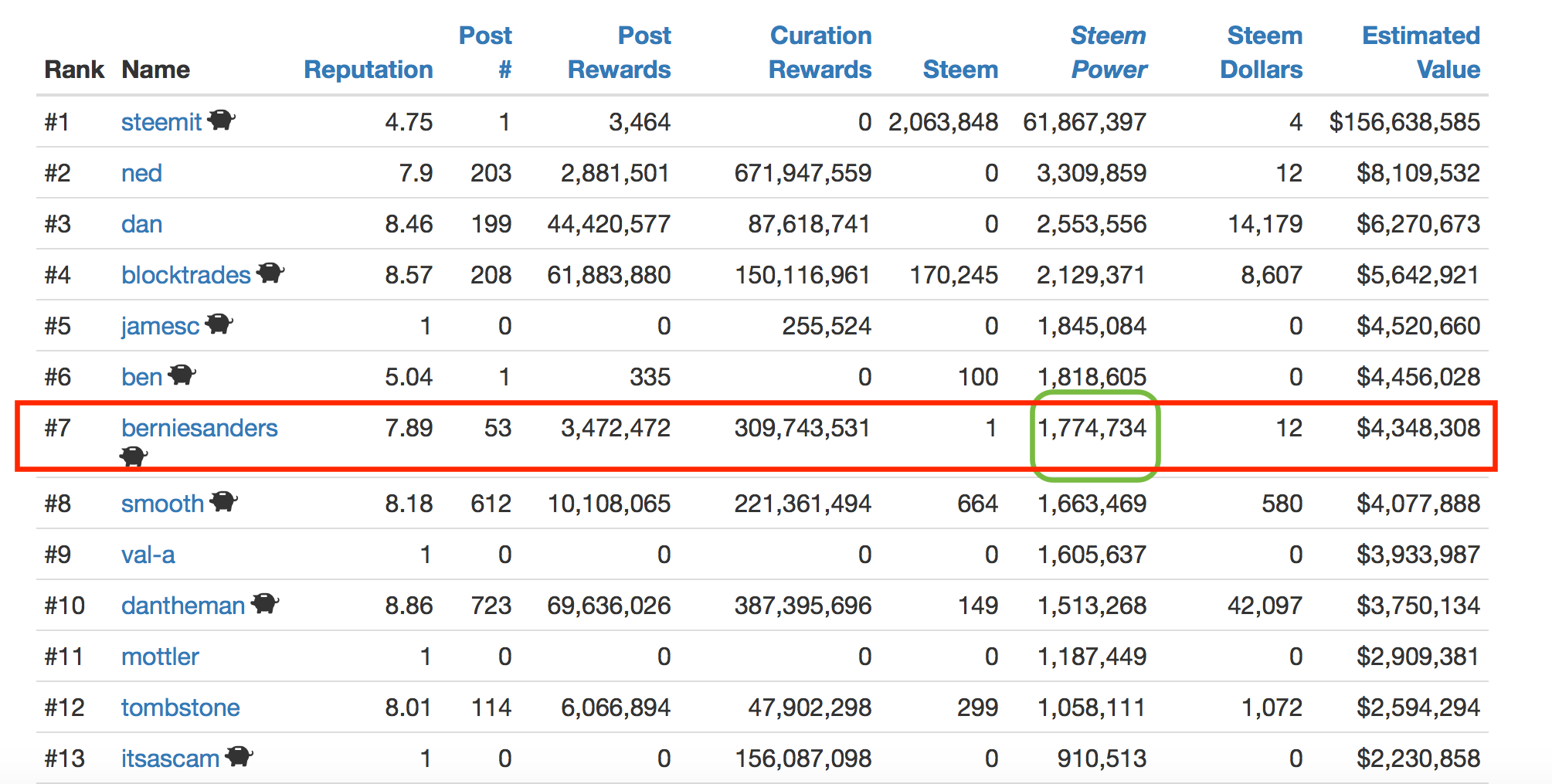Click the whale icon beside dantheman
Viewport: 1552px width, 784px height.
point(265,603)
